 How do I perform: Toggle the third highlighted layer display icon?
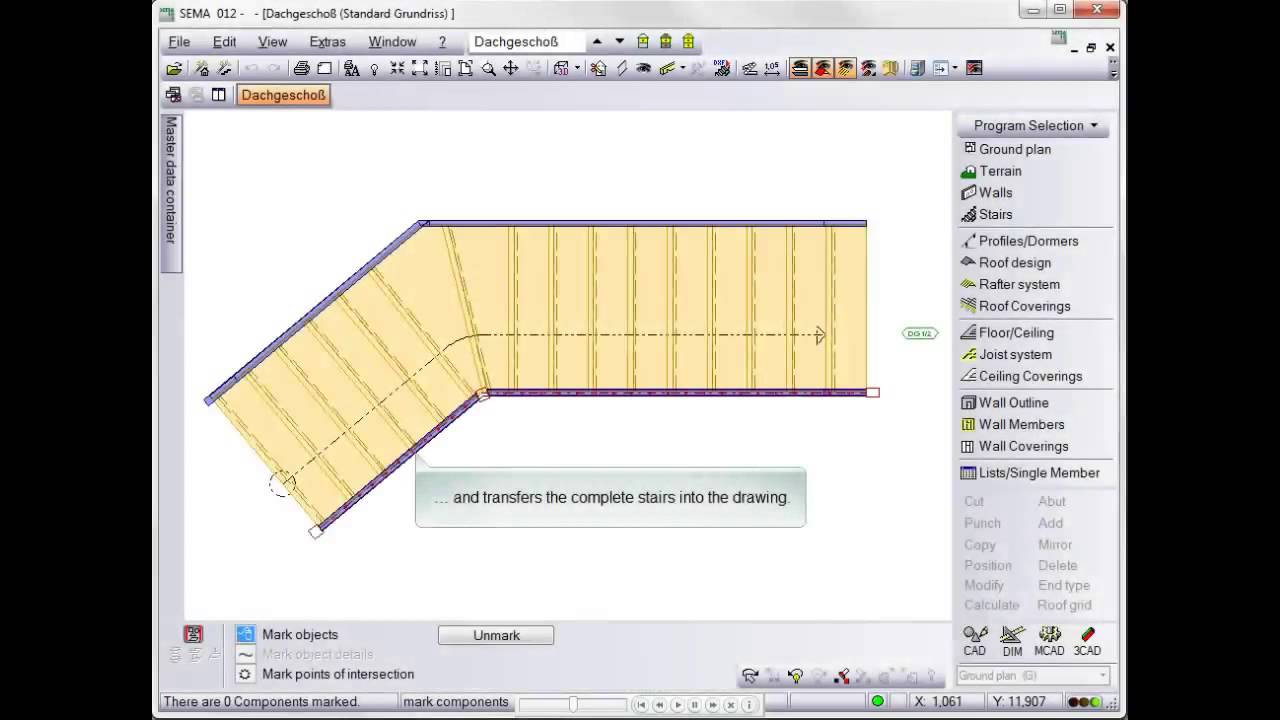click(x=846, y=69)
